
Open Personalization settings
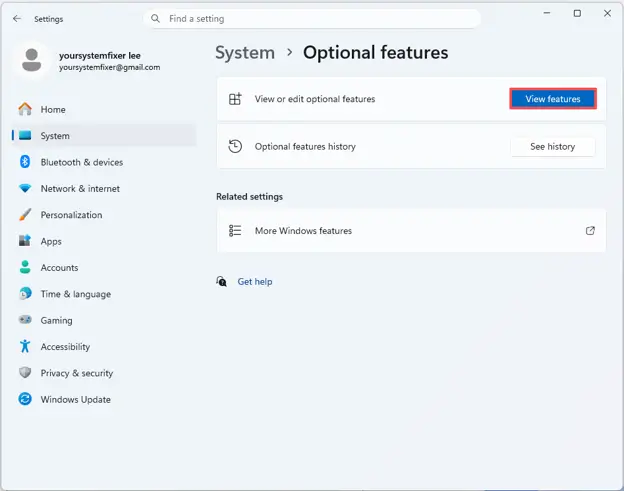(x=103, y=215)
